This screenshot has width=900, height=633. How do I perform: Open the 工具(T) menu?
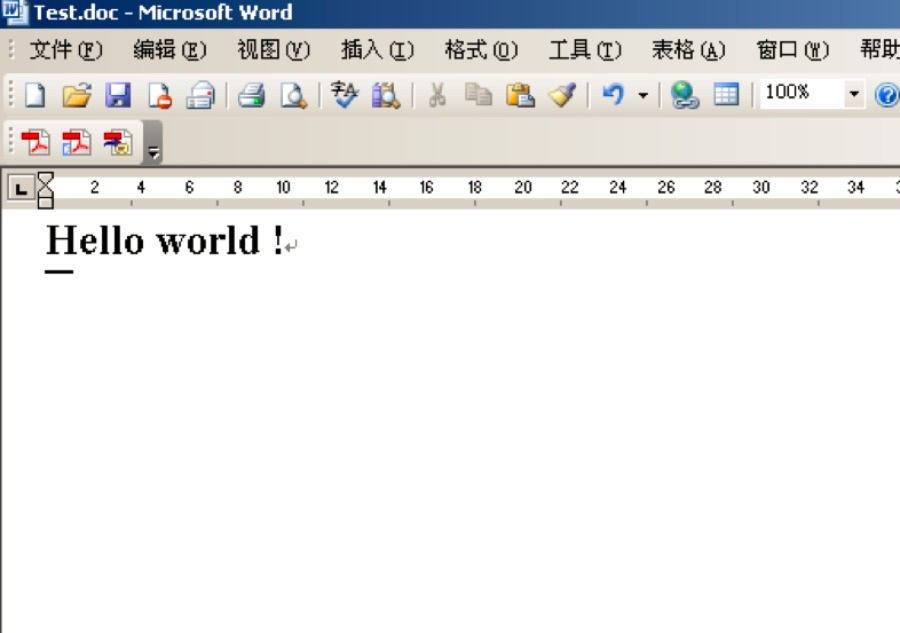pos(585,50)
